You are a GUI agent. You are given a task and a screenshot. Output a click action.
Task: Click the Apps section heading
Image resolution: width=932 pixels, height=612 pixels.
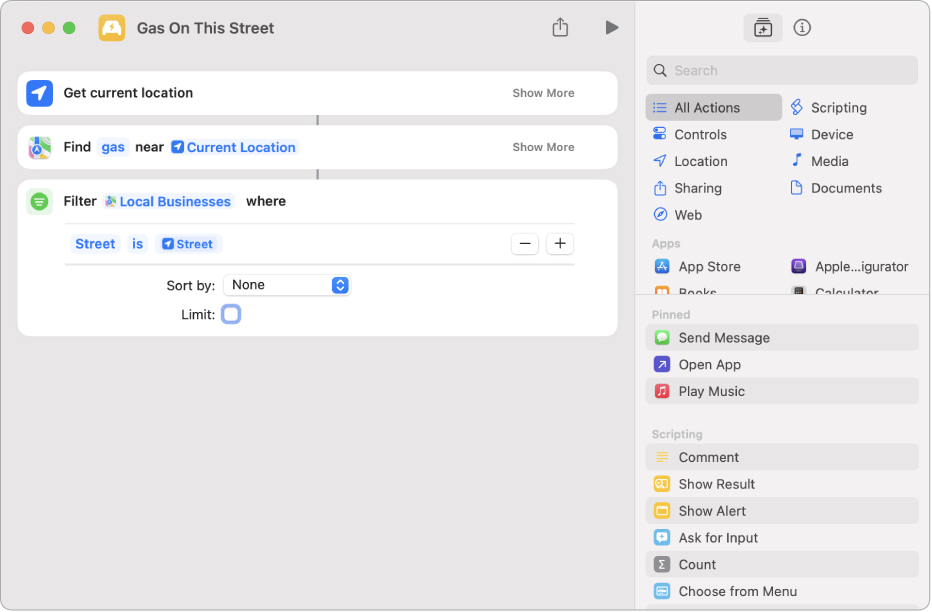point(666,244)
